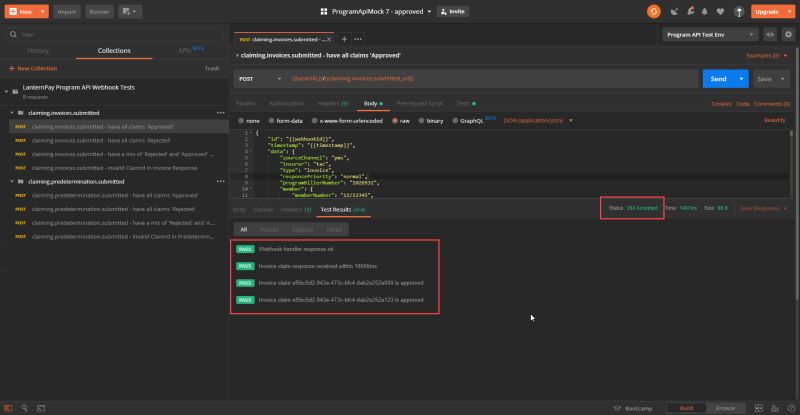Open keyboard shortcuts icon at bottom right
This screenshot has width=800, height=415.
coord(775,408)
